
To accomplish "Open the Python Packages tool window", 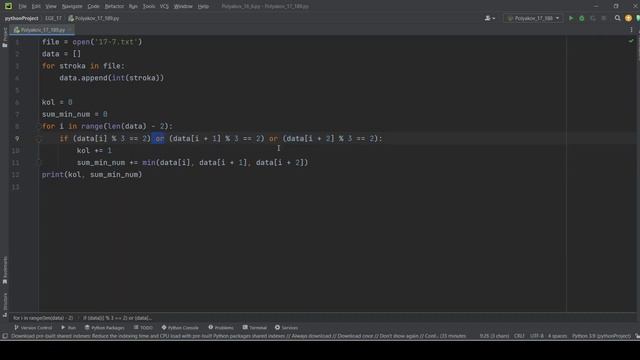I will 104,328.
